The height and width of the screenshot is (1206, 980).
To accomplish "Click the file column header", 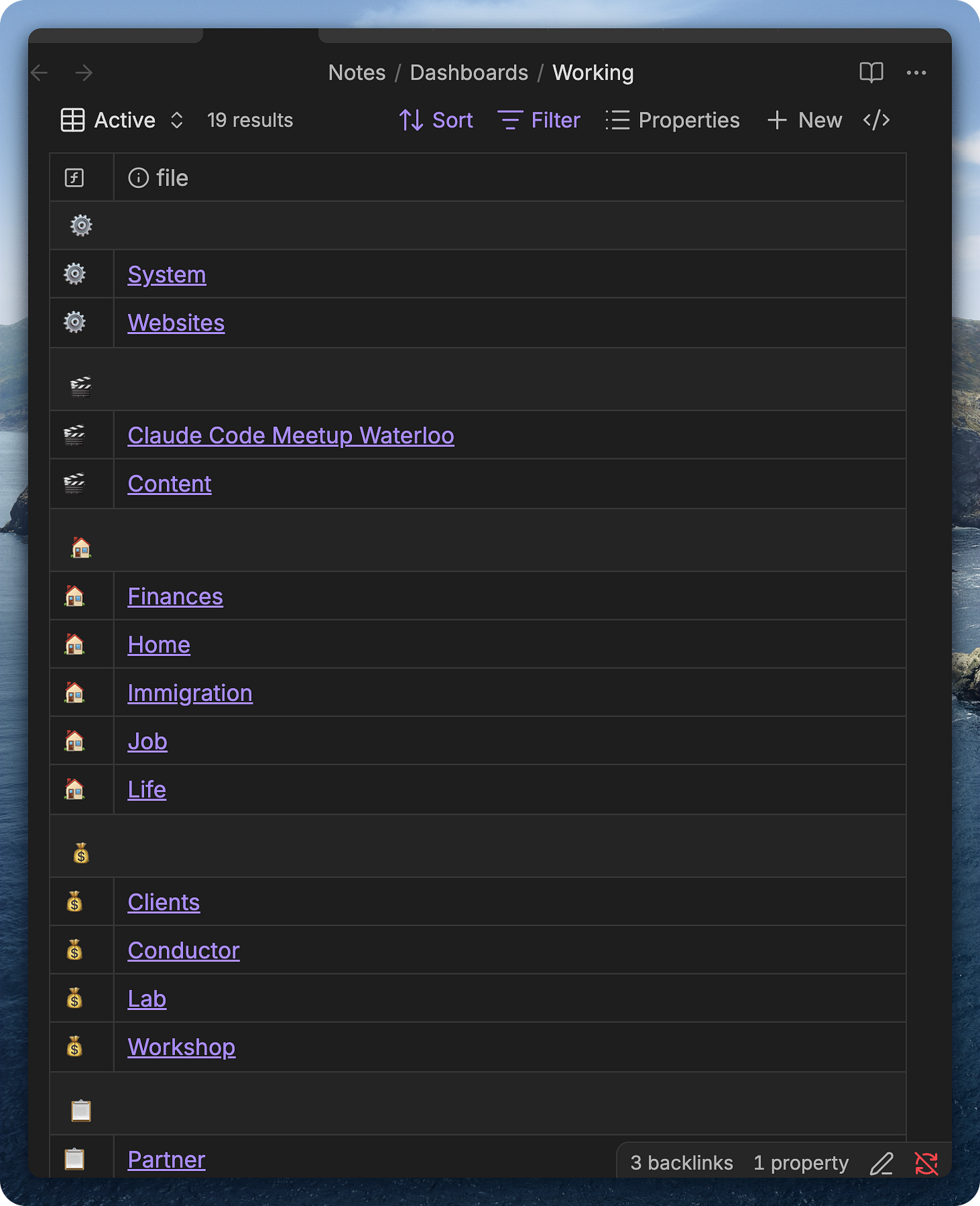I will point(158,178).
